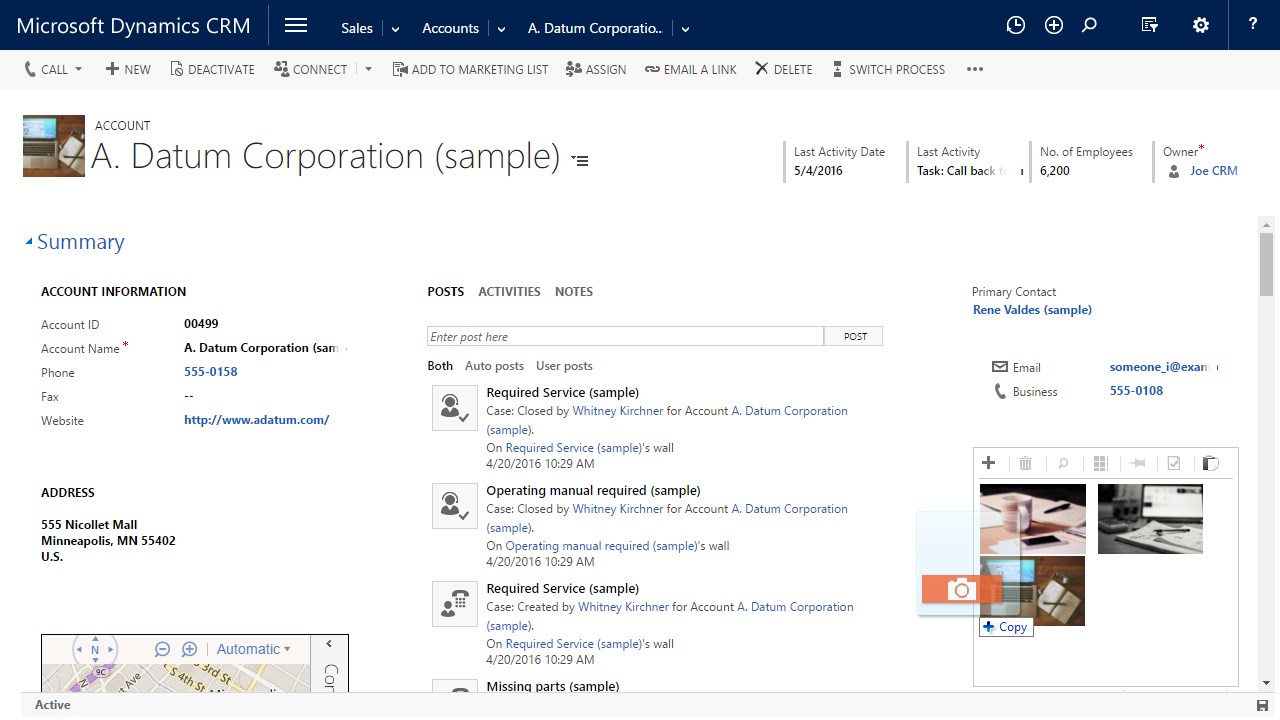The height and width of the screenshot is (720, 1280).
Task: Click ADD TO MARKETING LIST command
Action: pos(470,69)
